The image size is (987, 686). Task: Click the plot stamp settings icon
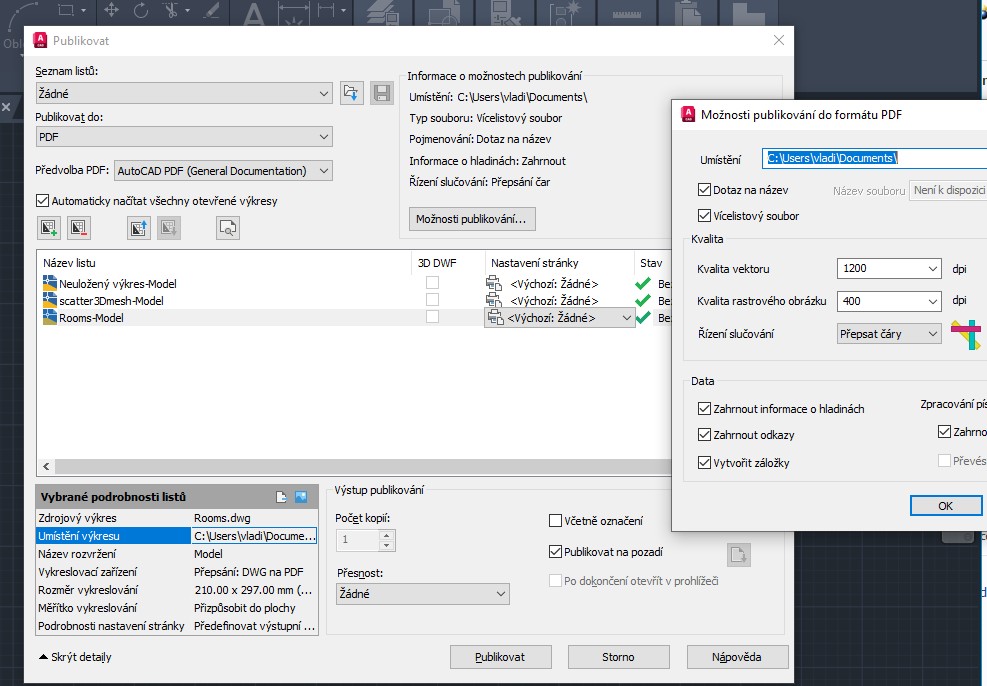739,555
